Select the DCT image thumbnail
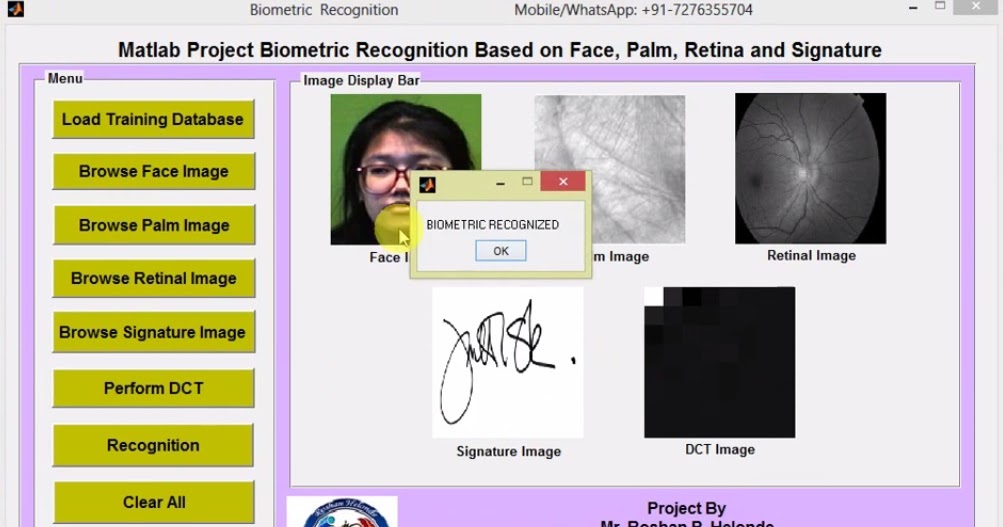Image resolution: width=1003 pixels, height=527 pixels. coord(720,363)
